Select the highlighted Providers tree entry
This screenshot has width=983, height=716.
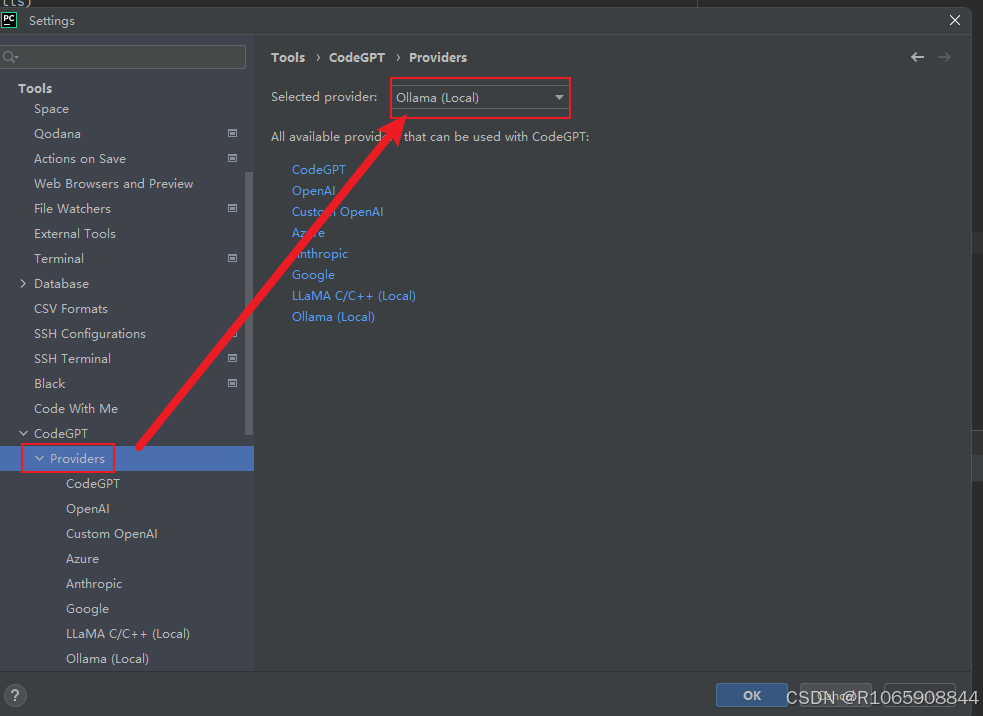(x=127, y=458)
